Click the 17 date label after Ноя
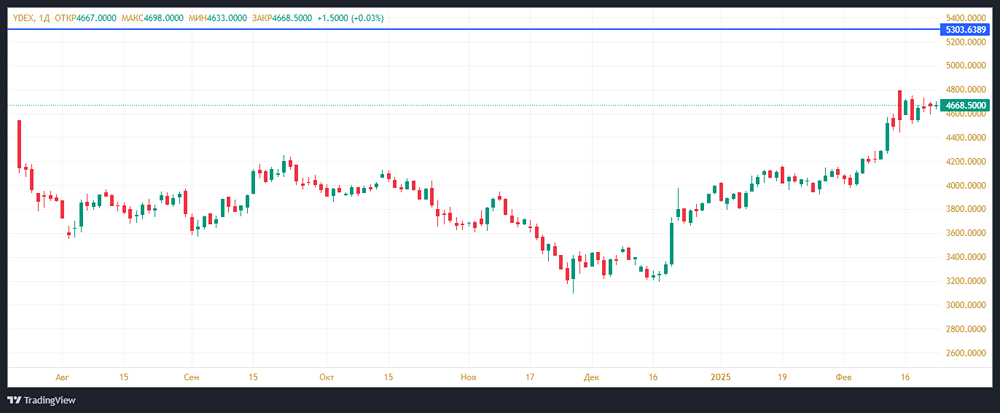This screenshot has height=413, width=1000. (x=530, y=377)
